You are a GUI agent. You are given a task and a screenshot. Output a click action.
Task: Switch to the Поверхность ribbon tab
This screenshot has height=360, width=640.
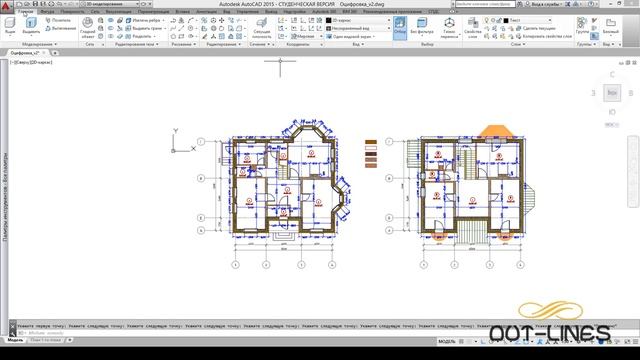[72, 11]
